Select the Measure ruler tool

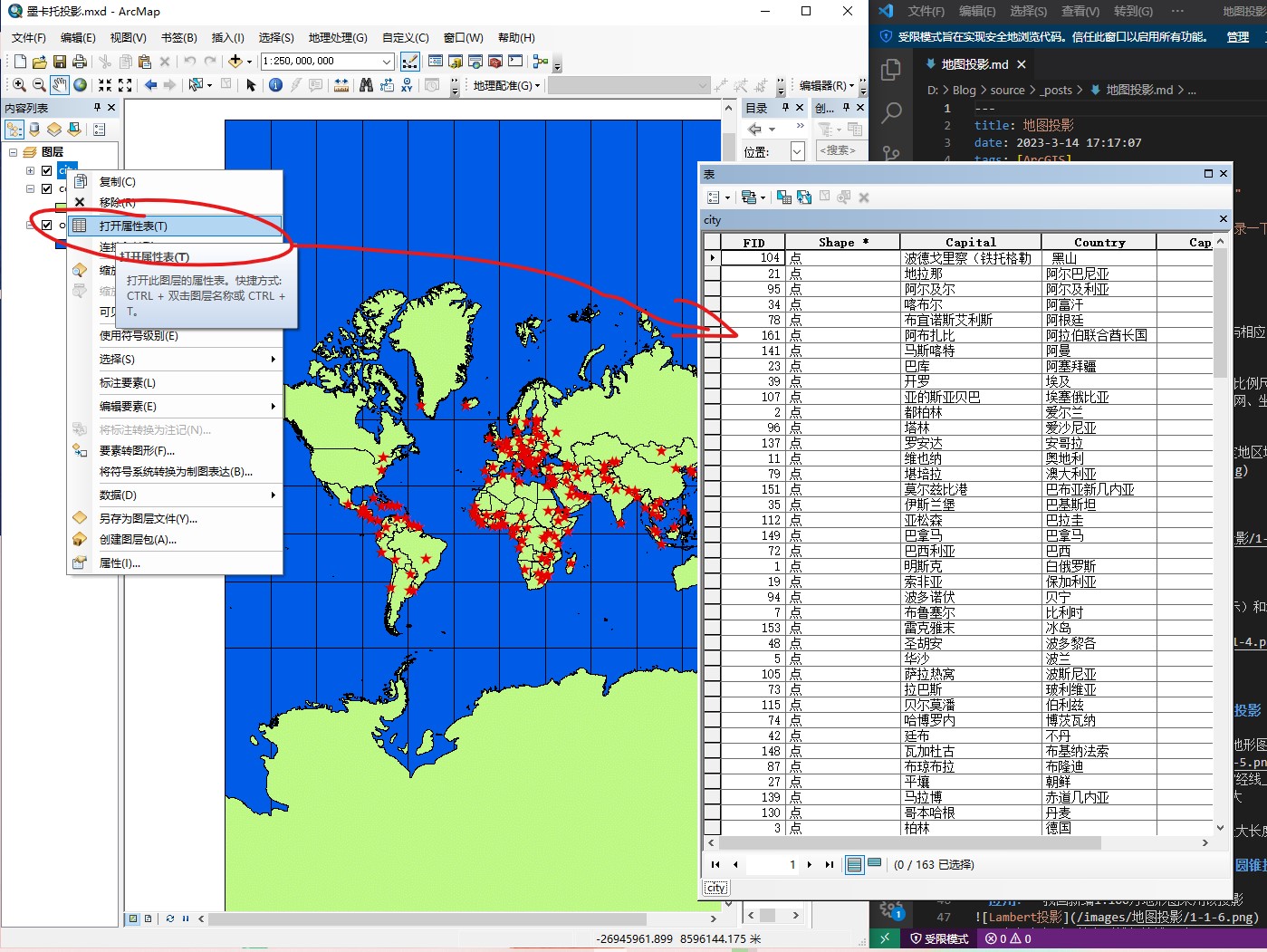tap(341, 85)
